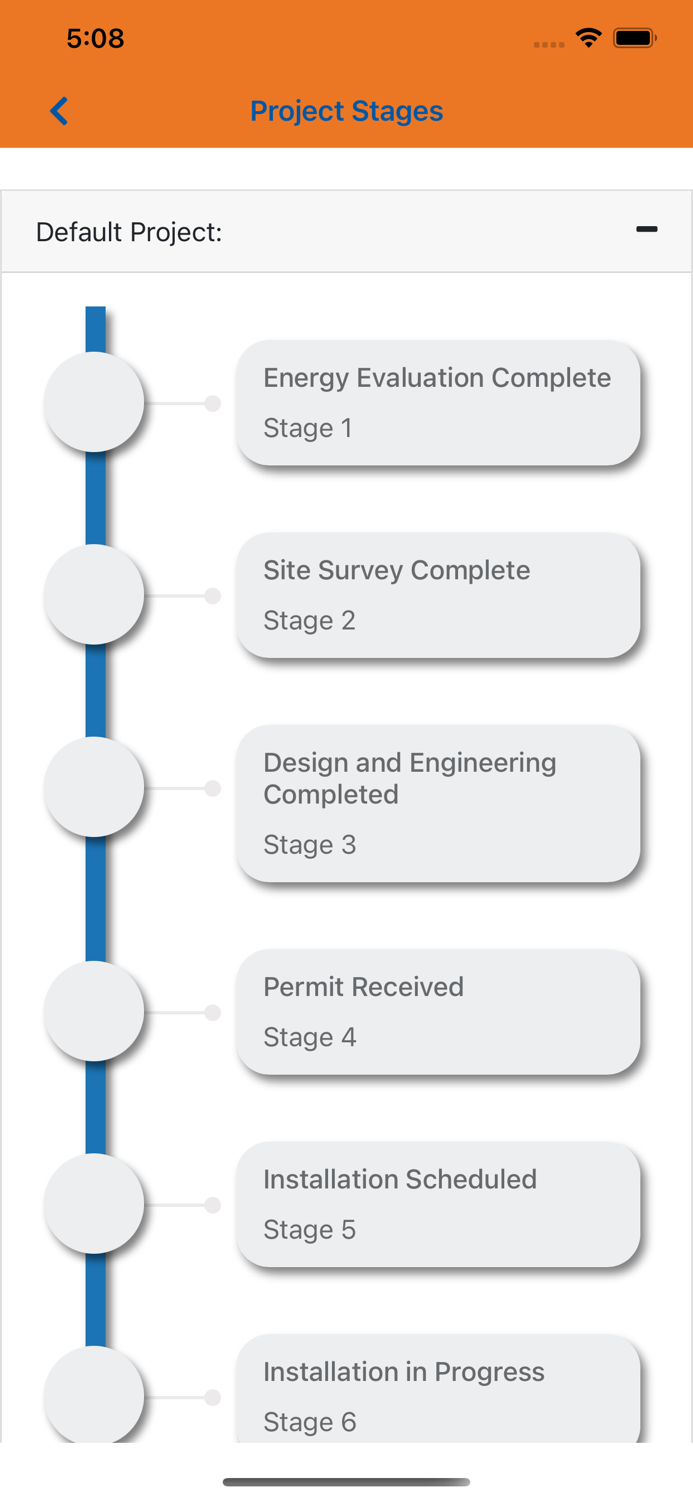Screen dimensions: 693x1500
Task: Tap the home indicator bar
Action: pos(346,1482)
